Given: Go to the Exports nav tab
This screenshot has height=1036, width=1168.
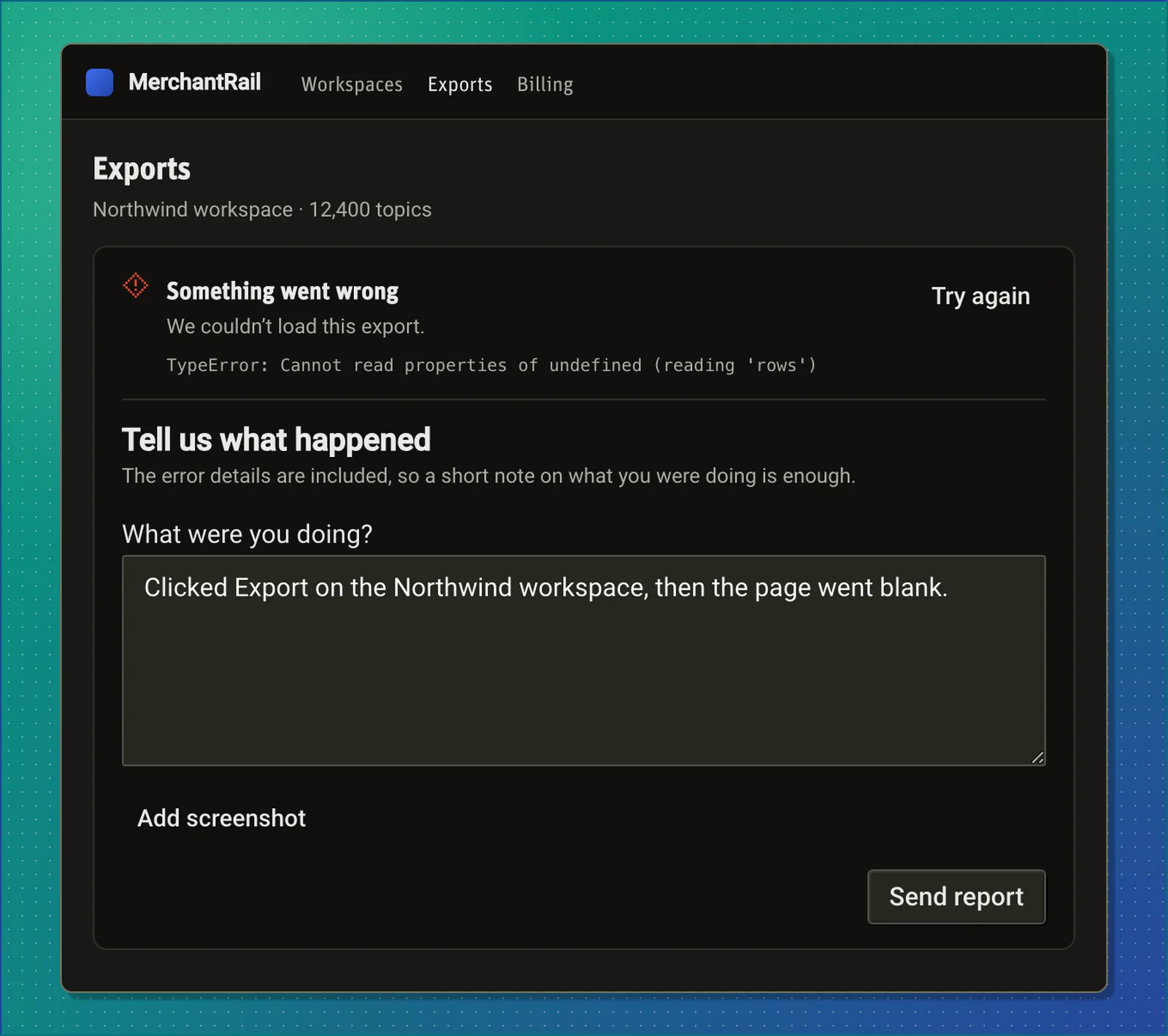Looking at the screenshot, I should tap(460, 84).
